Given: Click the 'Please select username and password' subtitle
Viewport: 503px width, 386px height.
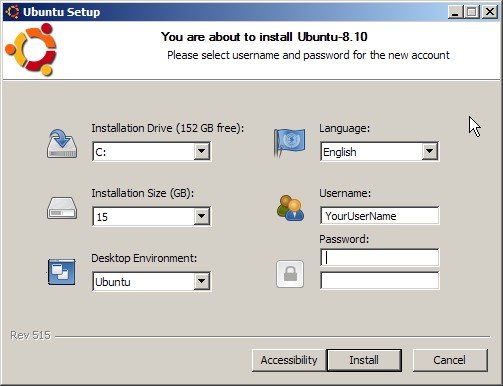Looking at the screenshot, I should 308,55.
